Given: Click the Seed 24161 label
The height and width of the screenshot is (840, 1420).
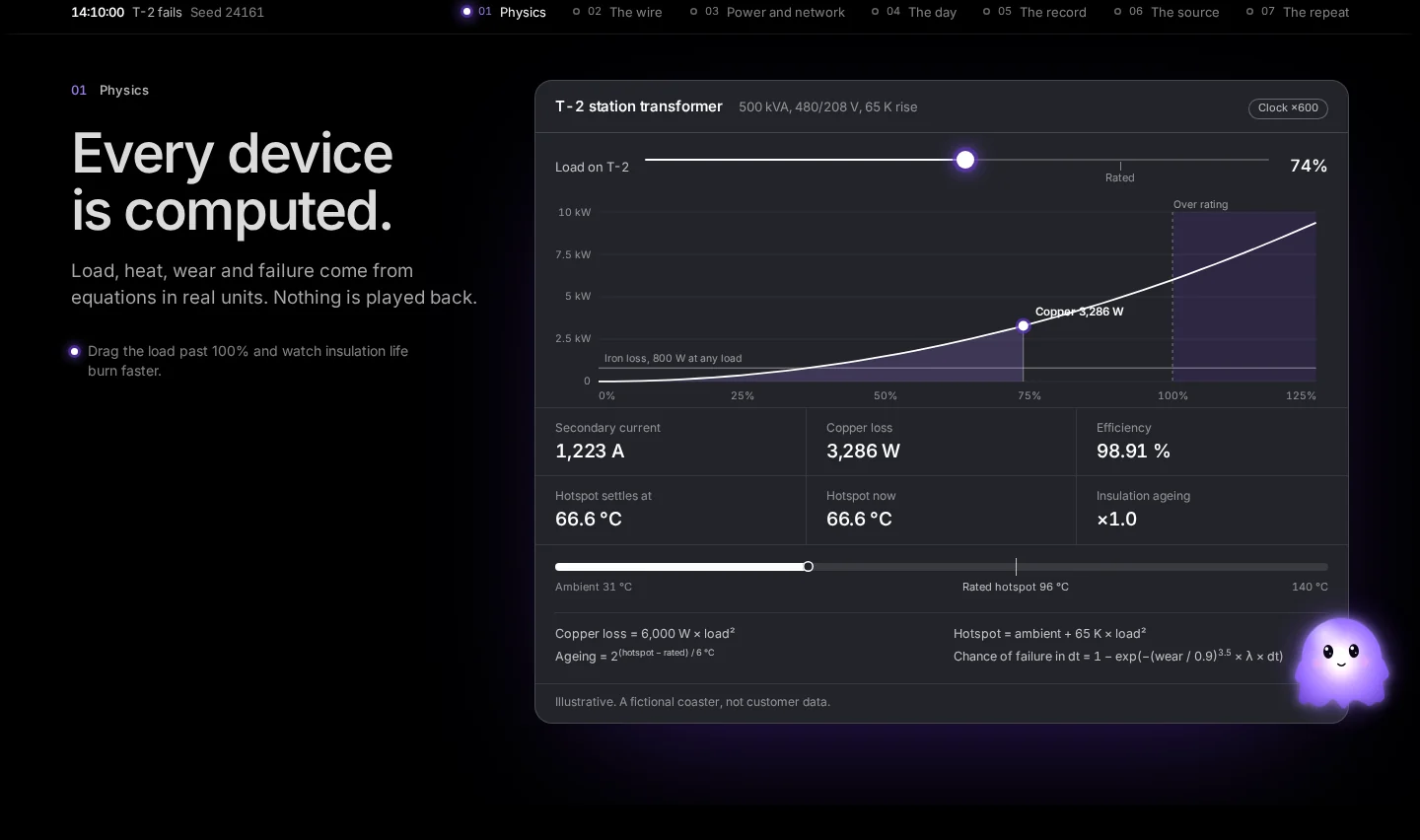Looking at the screenshot, I should (227, 12).
